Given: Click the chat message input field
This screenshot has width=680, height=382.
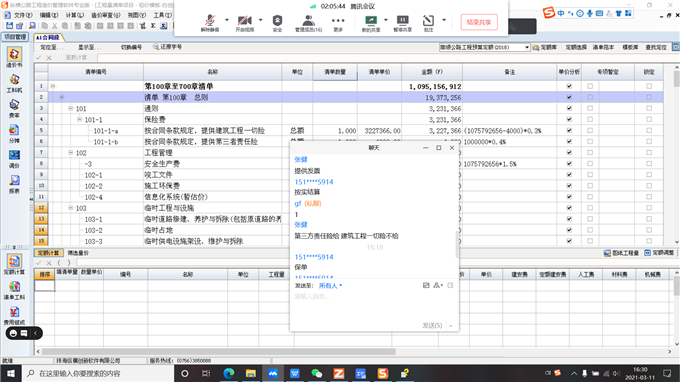Looking at the screenshot, I should tap(374, 306).
